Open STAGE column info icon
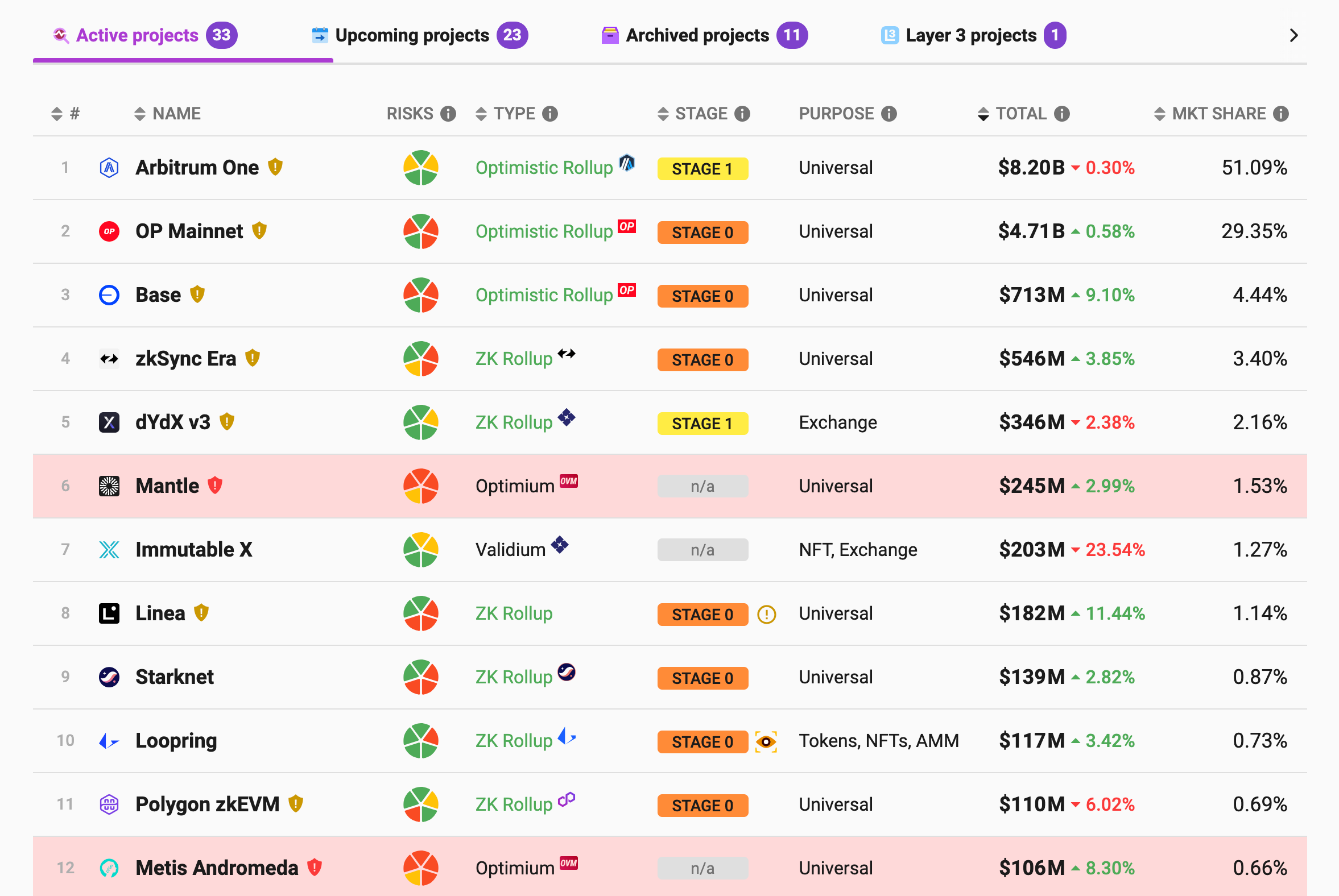The image size is (1339, 896). pos(742,114)
